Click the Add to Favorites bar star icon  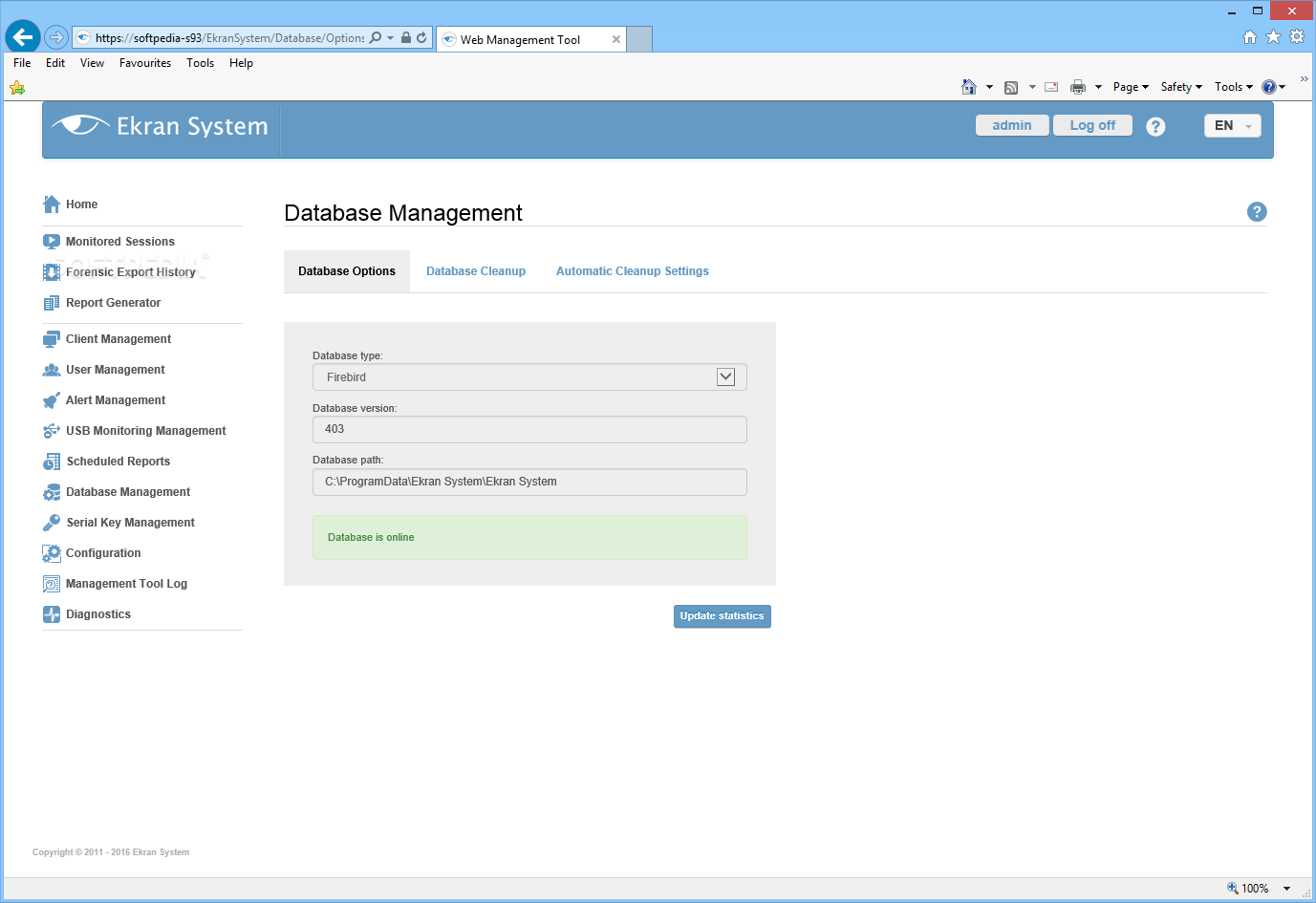[x=17, y=88]
